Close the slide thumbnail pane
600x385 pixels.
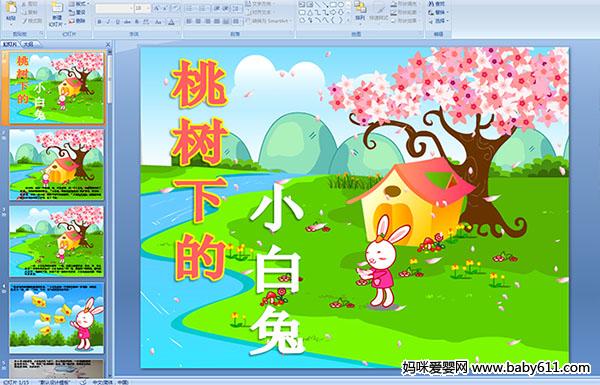click(x=108, y=44)
